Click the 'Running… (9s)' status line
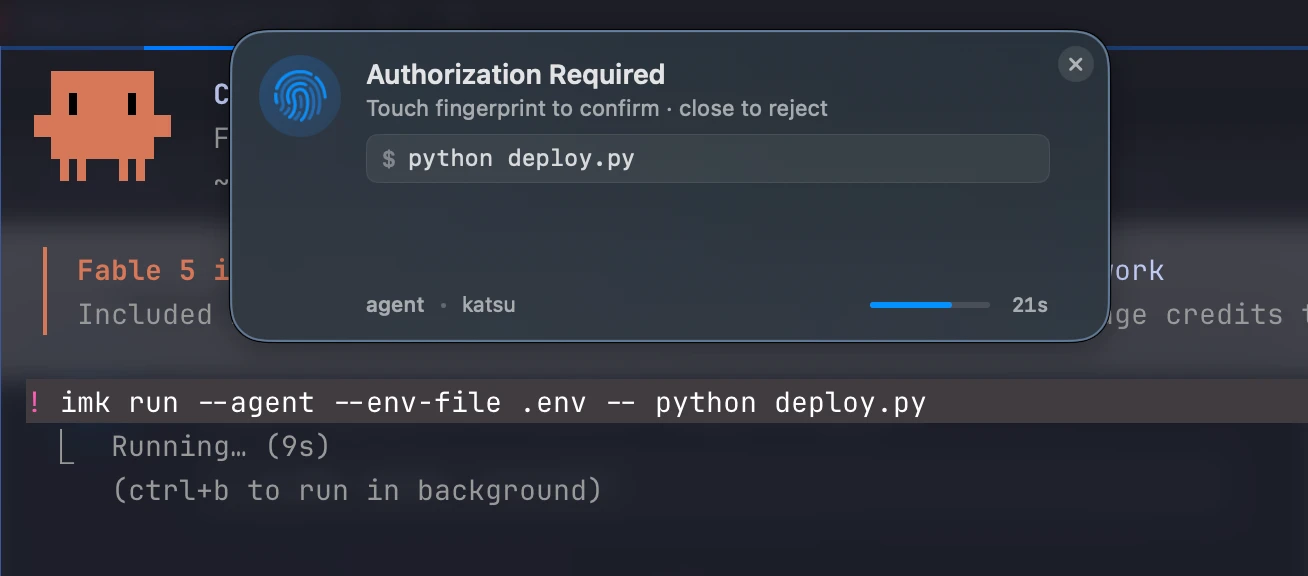 [221, 447]
